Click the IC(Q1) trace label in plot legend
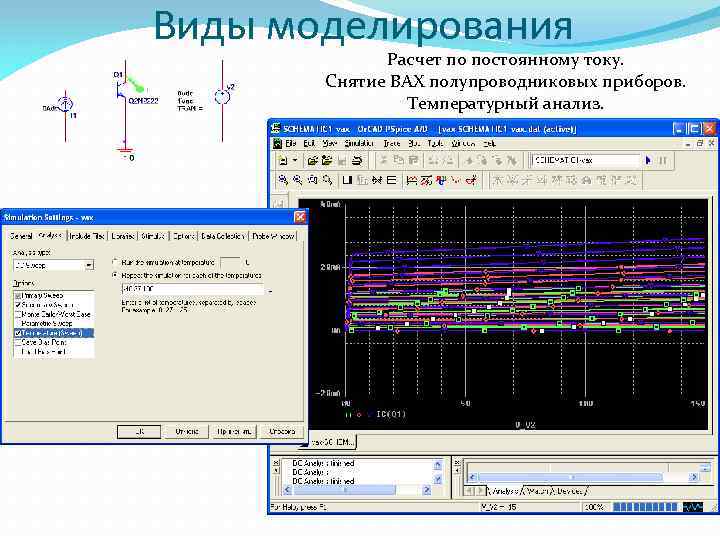720x540 pixels. (391, 414)
